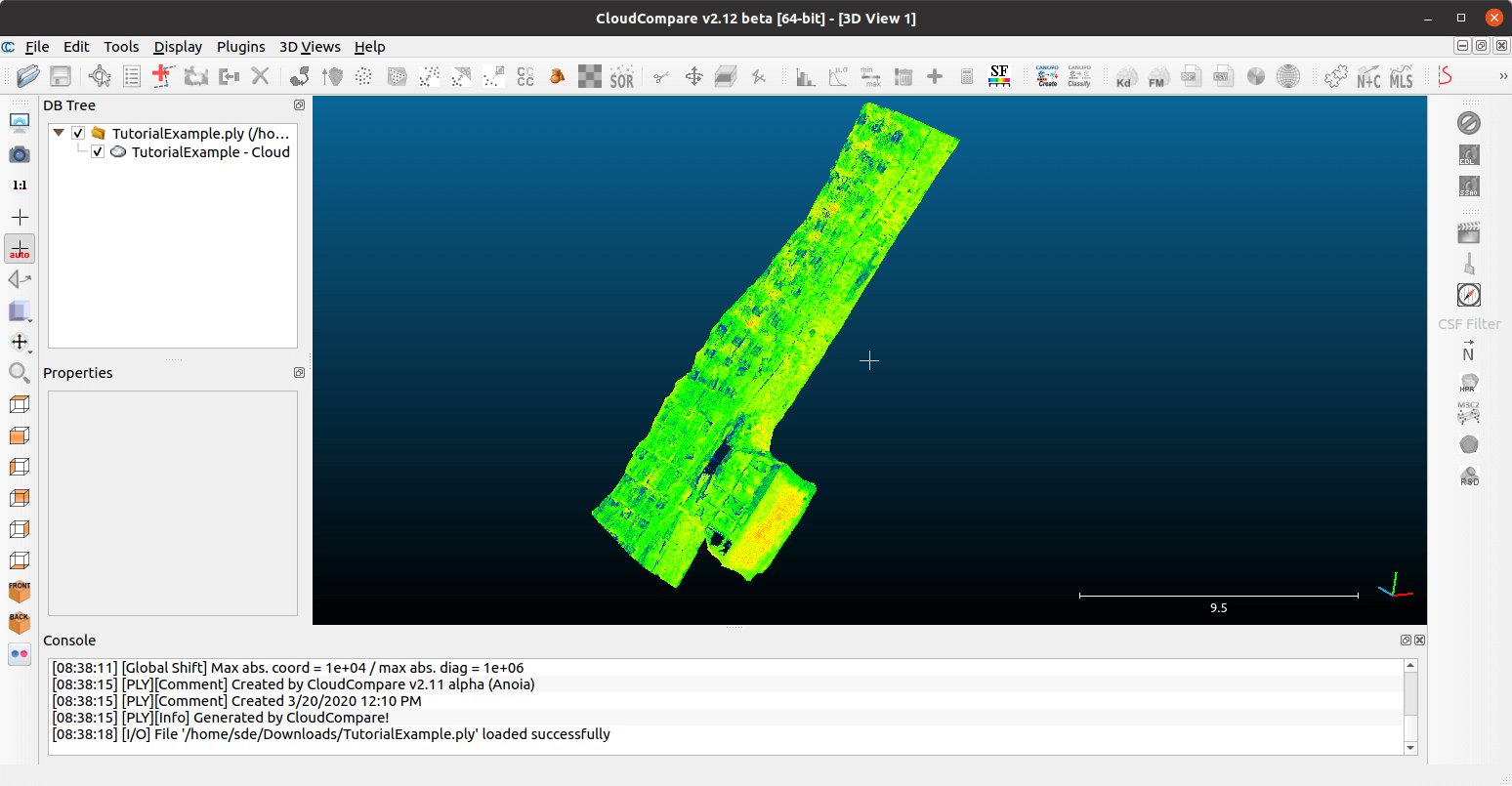Image resolution: width=1512 pixels, height=786 pixels.
Task: Click the console scrollbar up arrow
Action: tap(1410, 666)
